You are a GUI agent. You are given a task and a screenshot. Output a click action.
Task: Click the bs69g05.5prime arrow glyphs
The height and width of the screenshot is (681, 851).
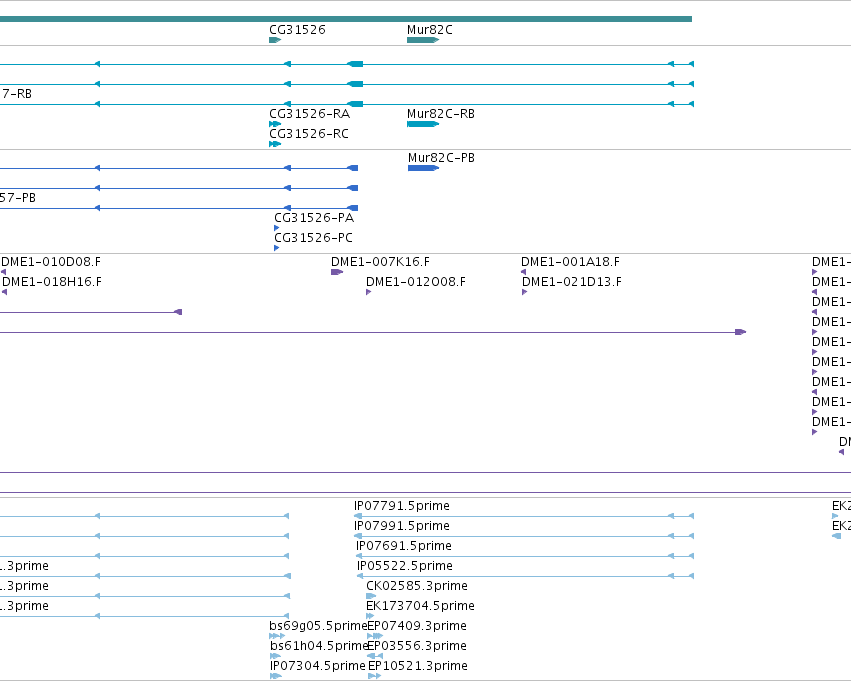click(x=277, y=636)
